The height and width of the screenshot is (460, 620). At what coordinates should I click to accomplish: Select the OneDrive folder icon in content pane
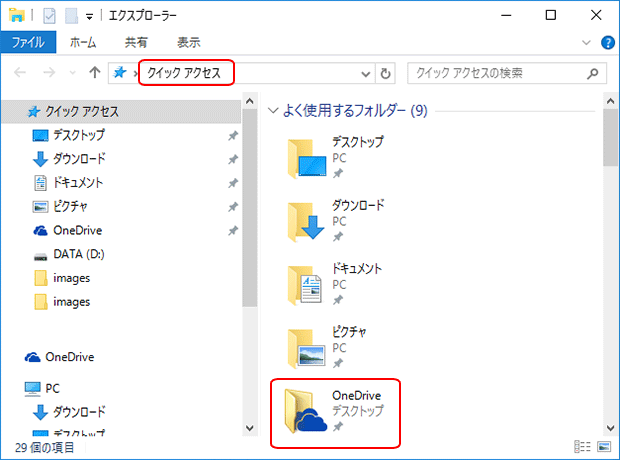click(305, 411)
